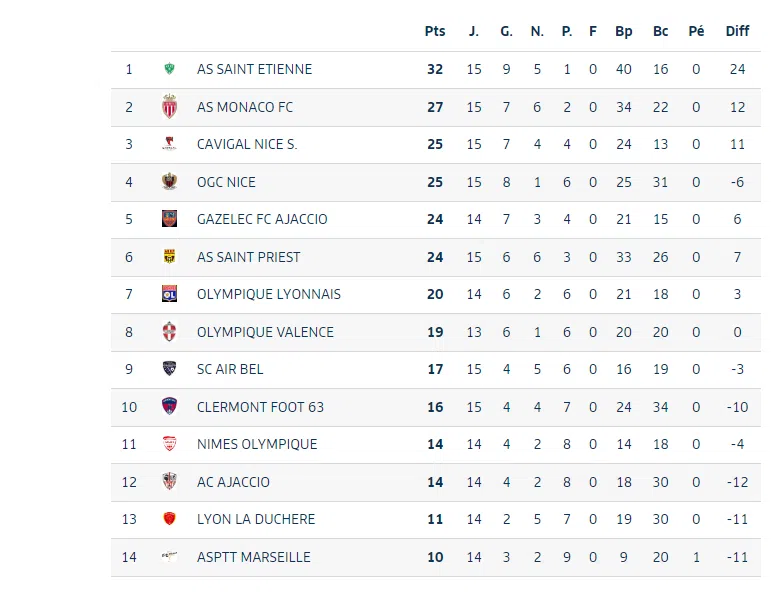Viewport: 776px width, 593px height.
Task: Click the AC Ajaccio club crest
Action: 169,482
